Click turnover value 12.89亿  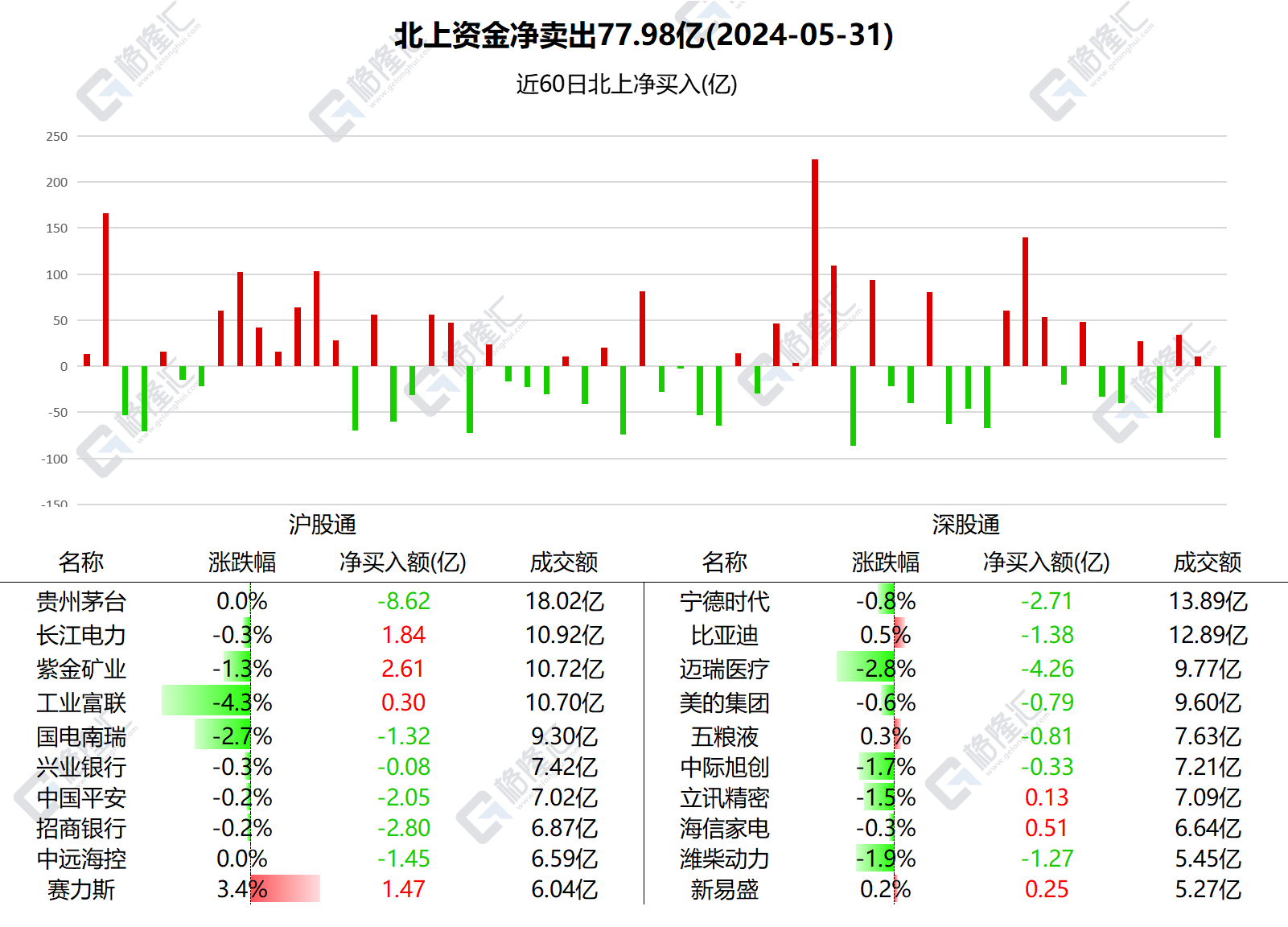tap(1208, 635)
